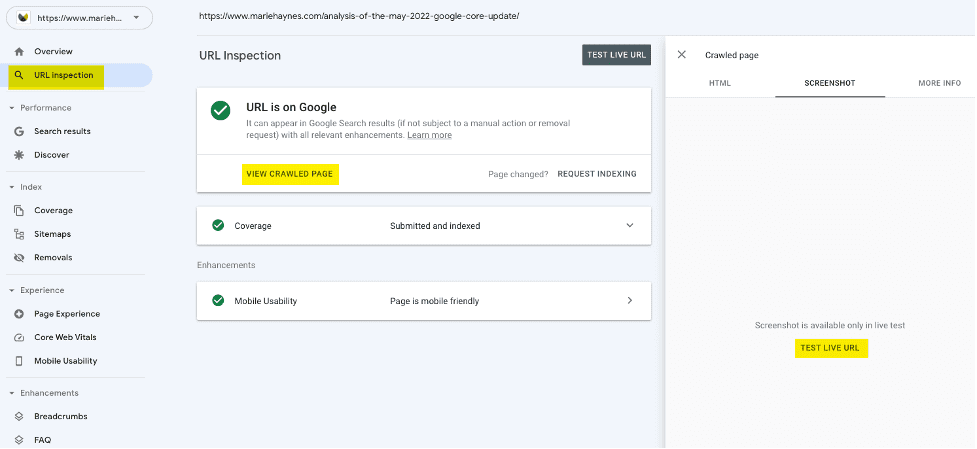Click the Removals eye-slash icon

pyautogui.click(x=19, y=257)
